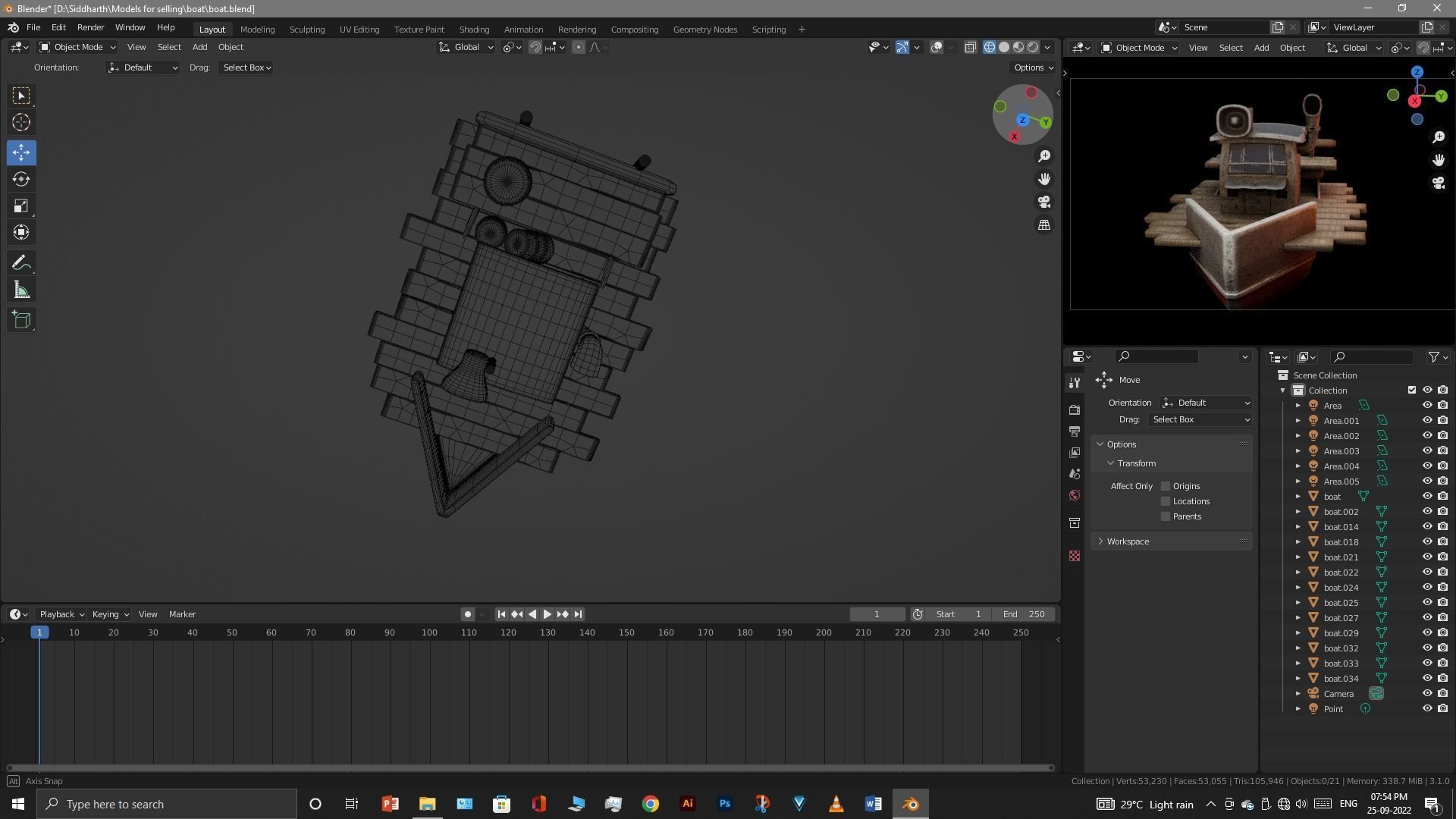Select the Scale tool
This screenshot has height=819, width=1456.
[21, 206]
